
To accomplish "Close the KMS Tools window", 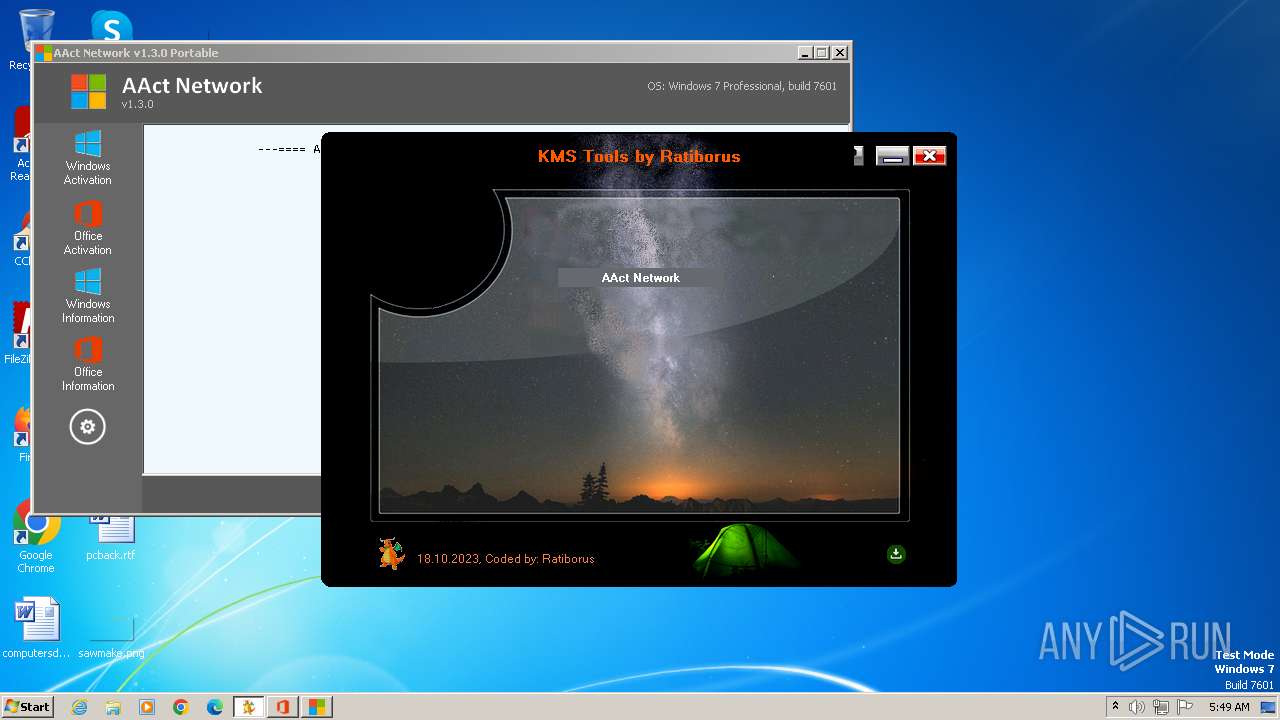I will (929, 155).
